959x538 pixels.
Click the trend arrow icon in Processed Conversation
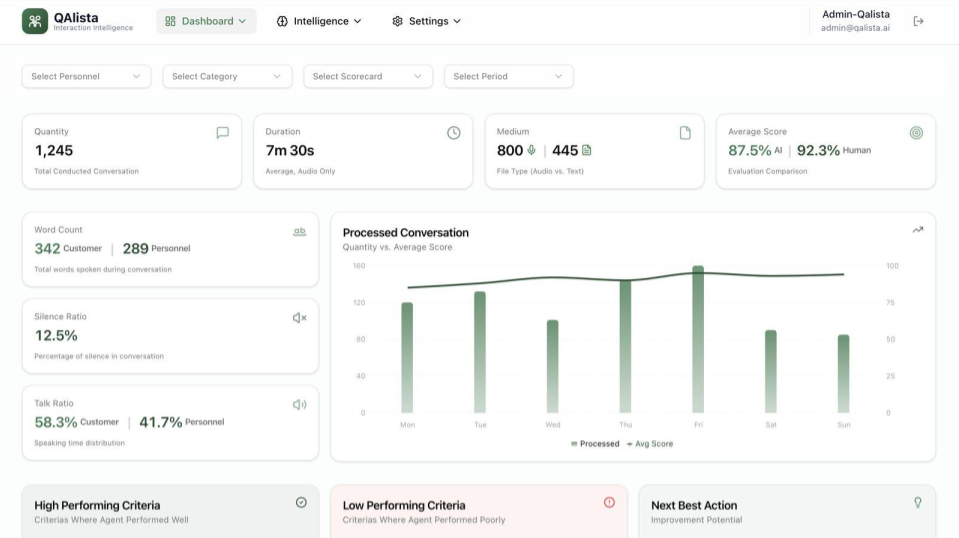917,230
